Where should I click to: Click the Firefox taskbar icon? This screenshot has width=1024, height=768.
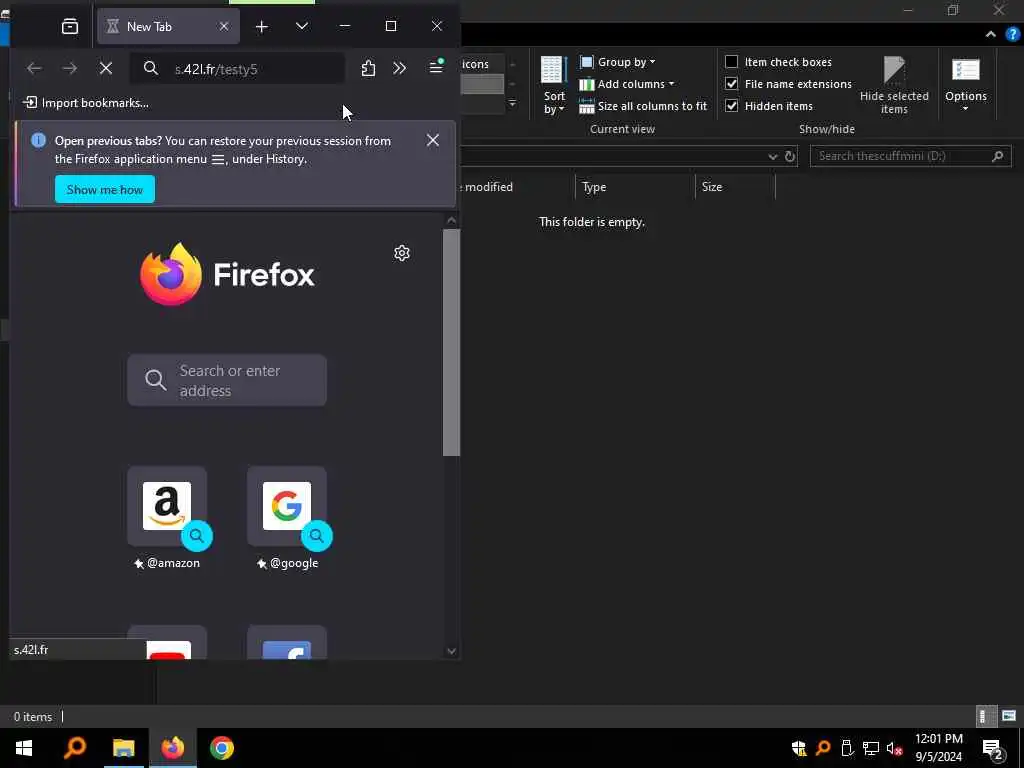coord(173,748)
